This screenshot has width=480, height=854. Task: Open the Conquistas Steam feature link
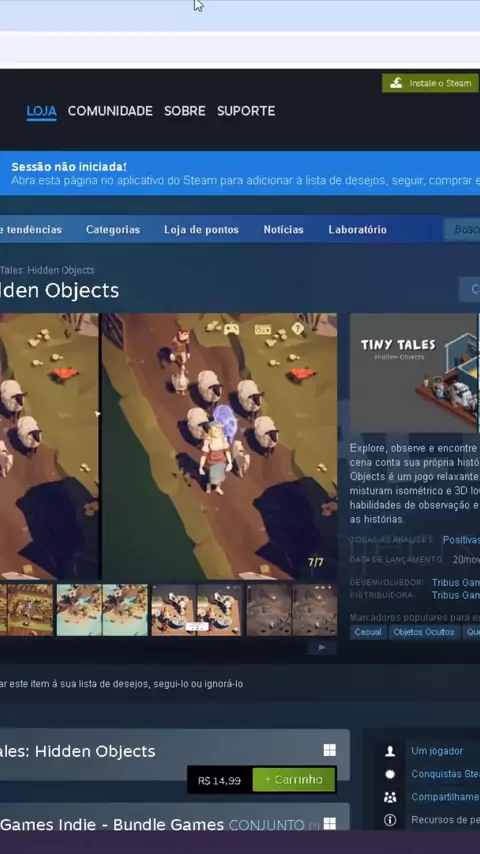(x=445, y=774)
